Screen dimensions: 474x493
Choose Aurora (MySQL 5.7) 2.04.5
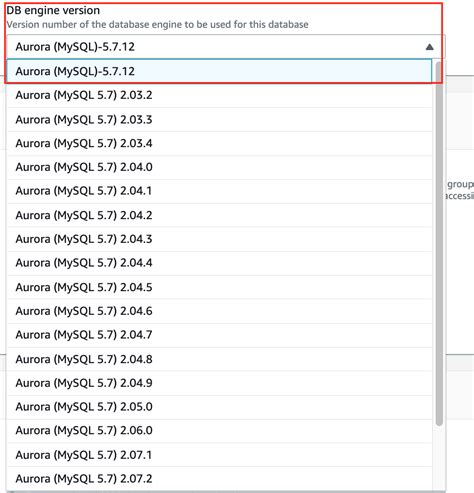click(x=219, y=287)
